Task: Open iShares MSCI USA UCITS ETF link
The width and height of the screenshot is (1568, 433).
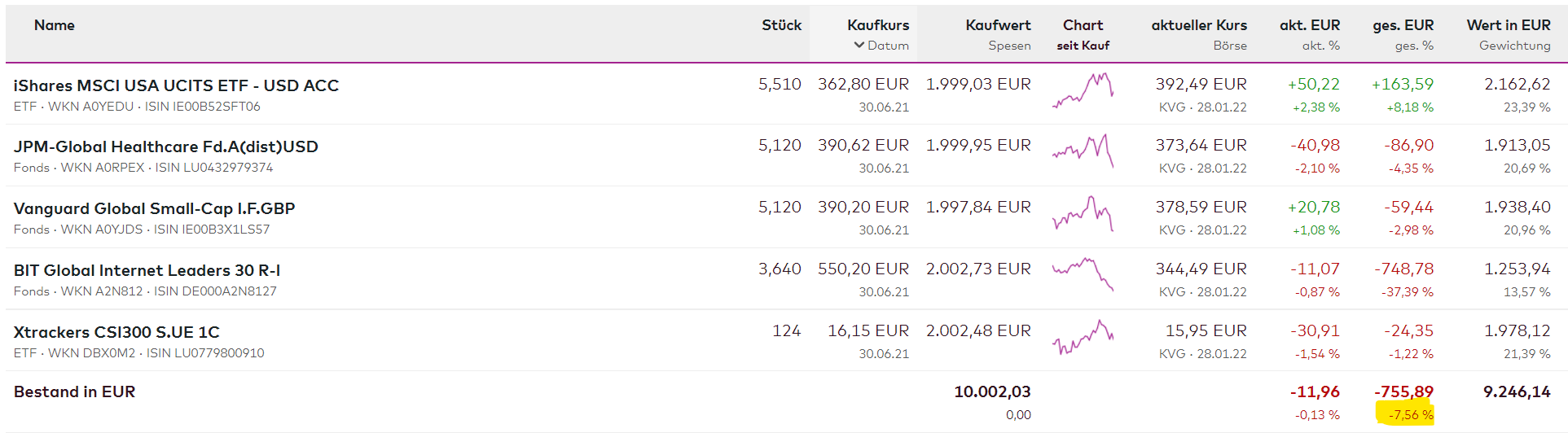Action: (176, 85)
